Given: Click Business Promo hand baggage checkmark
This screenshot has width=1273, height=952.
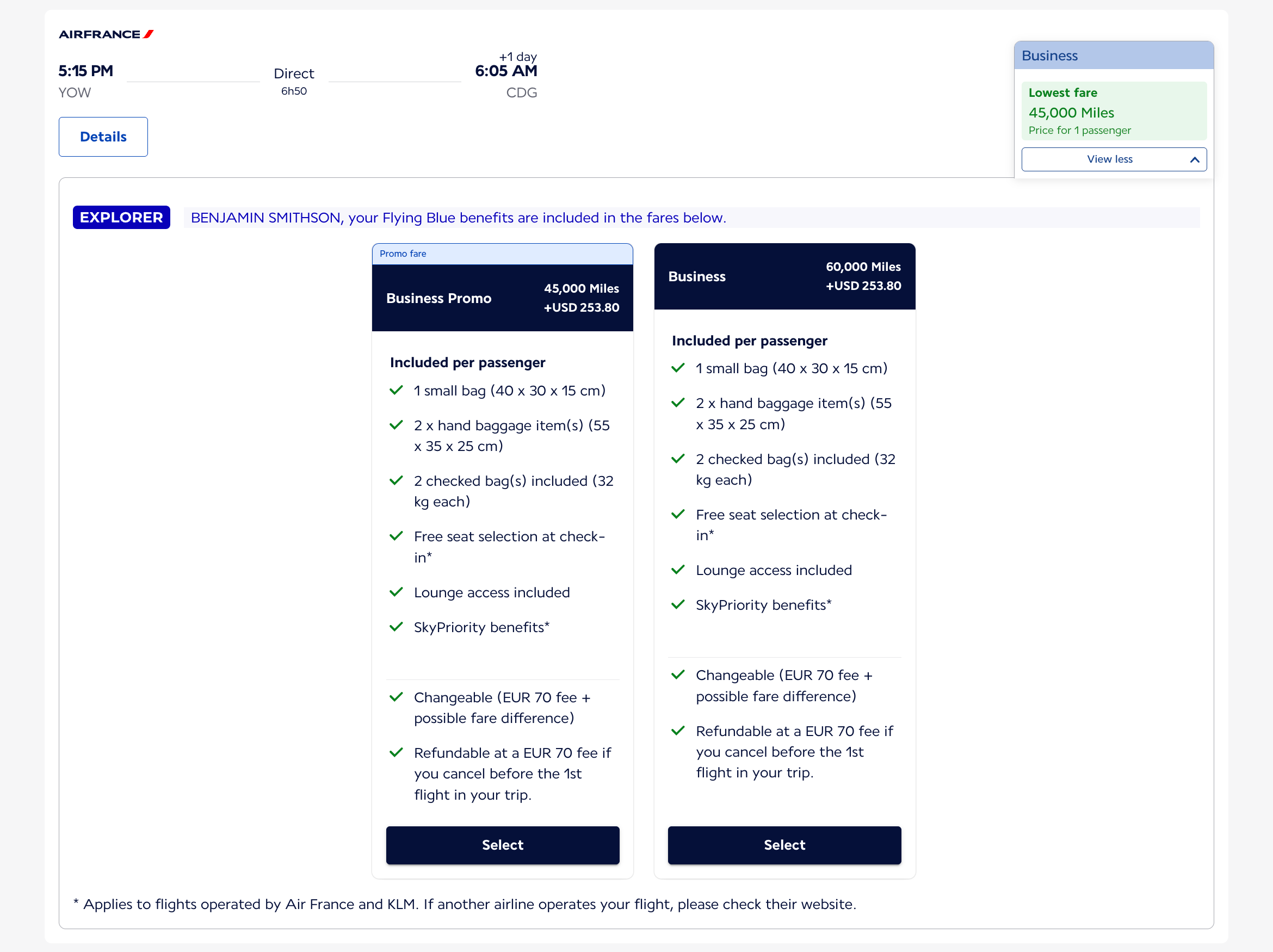Looking at the screenshot, I should [396, 425].
